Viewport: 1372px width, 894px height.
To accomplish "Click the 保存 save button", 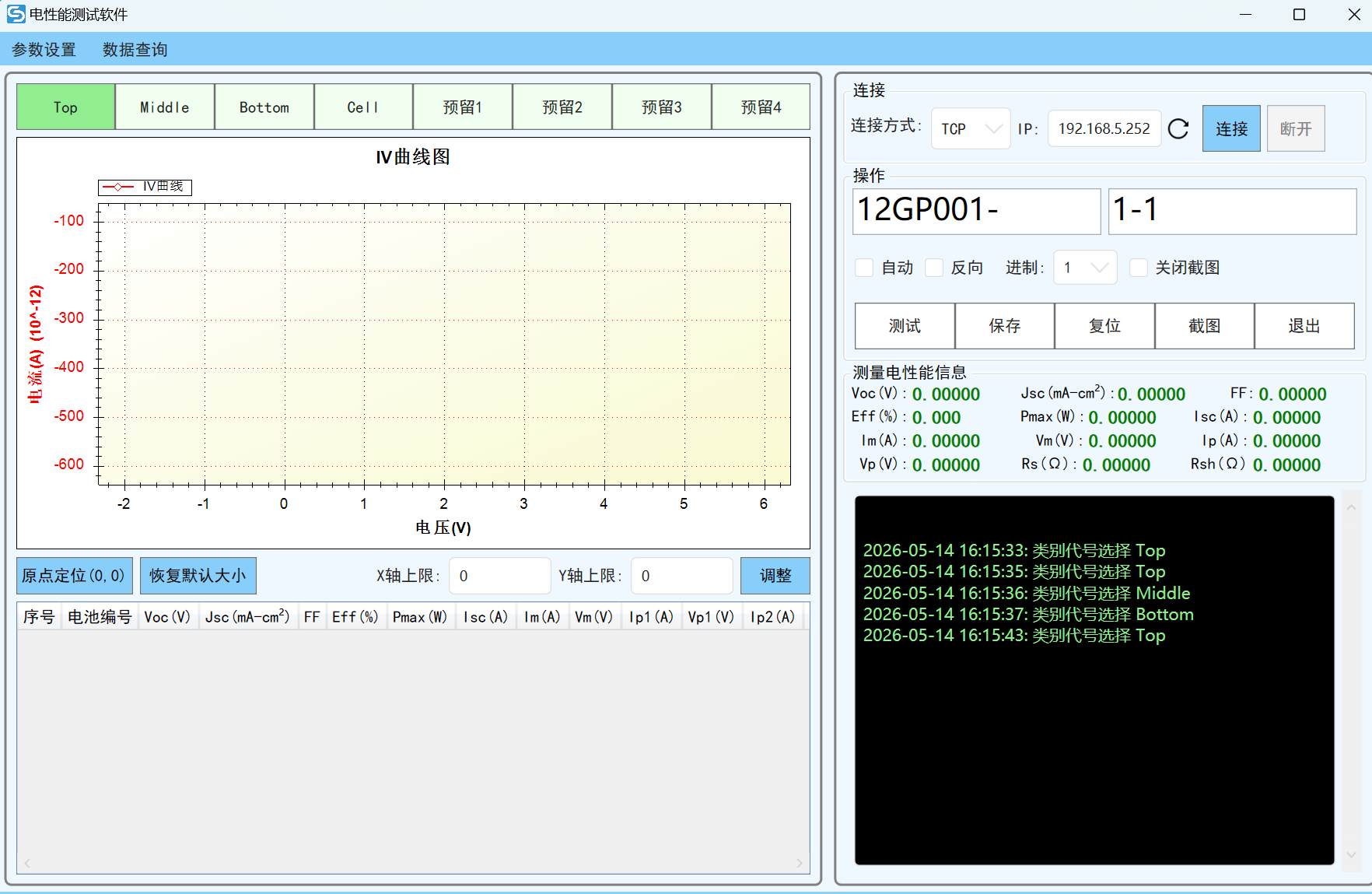I will 1005,326.
